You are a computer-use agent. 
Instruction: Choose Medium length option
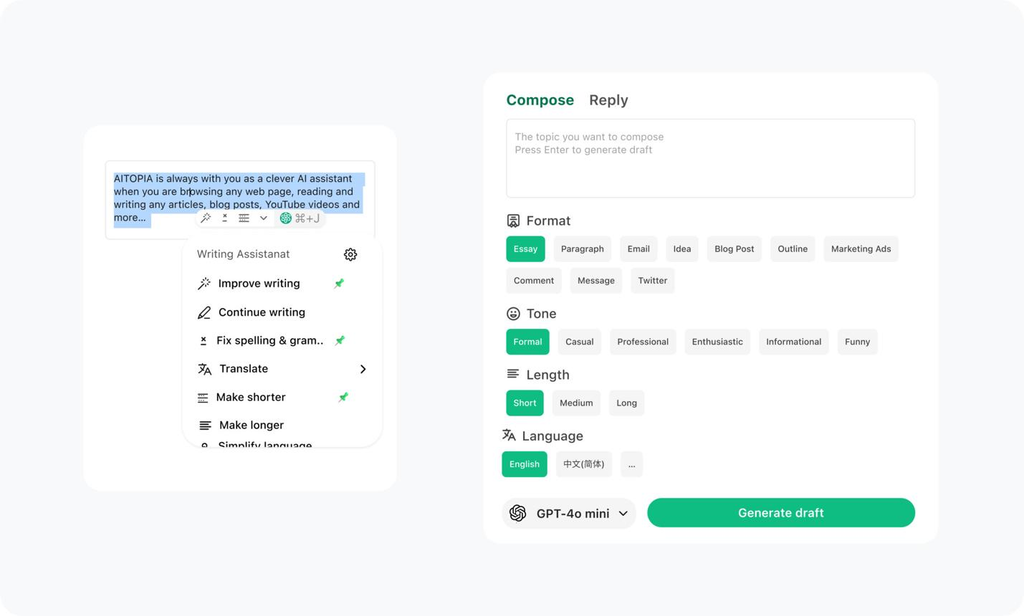point(576,403)
